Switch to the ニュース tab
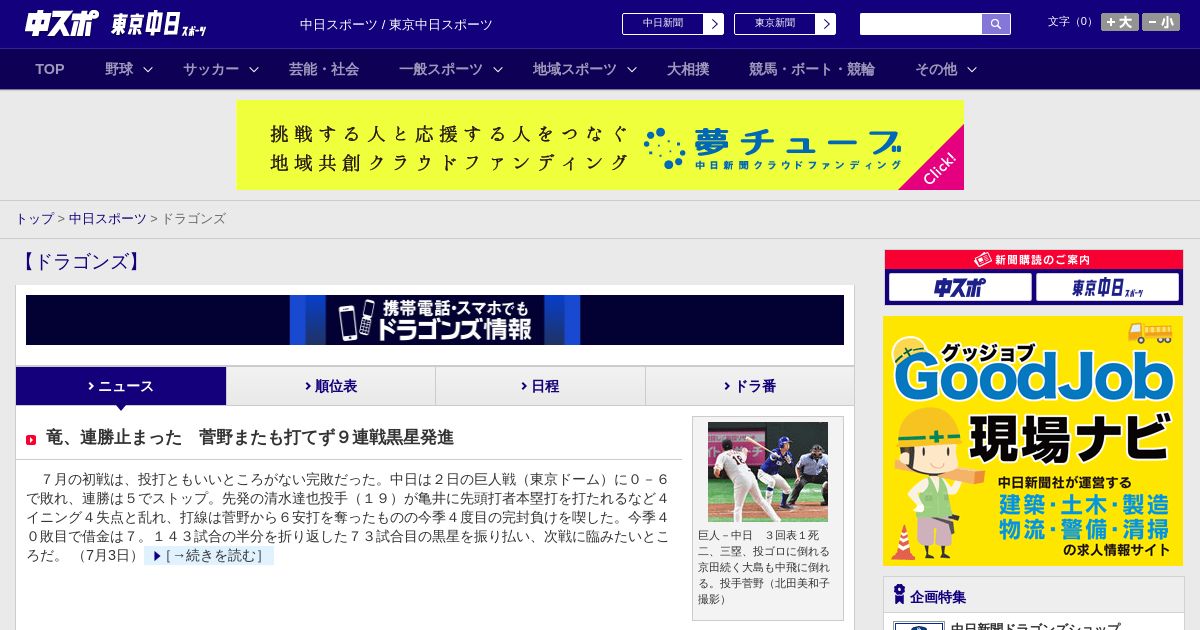The height and width of the screenshot is (630, 1200). 121,386
